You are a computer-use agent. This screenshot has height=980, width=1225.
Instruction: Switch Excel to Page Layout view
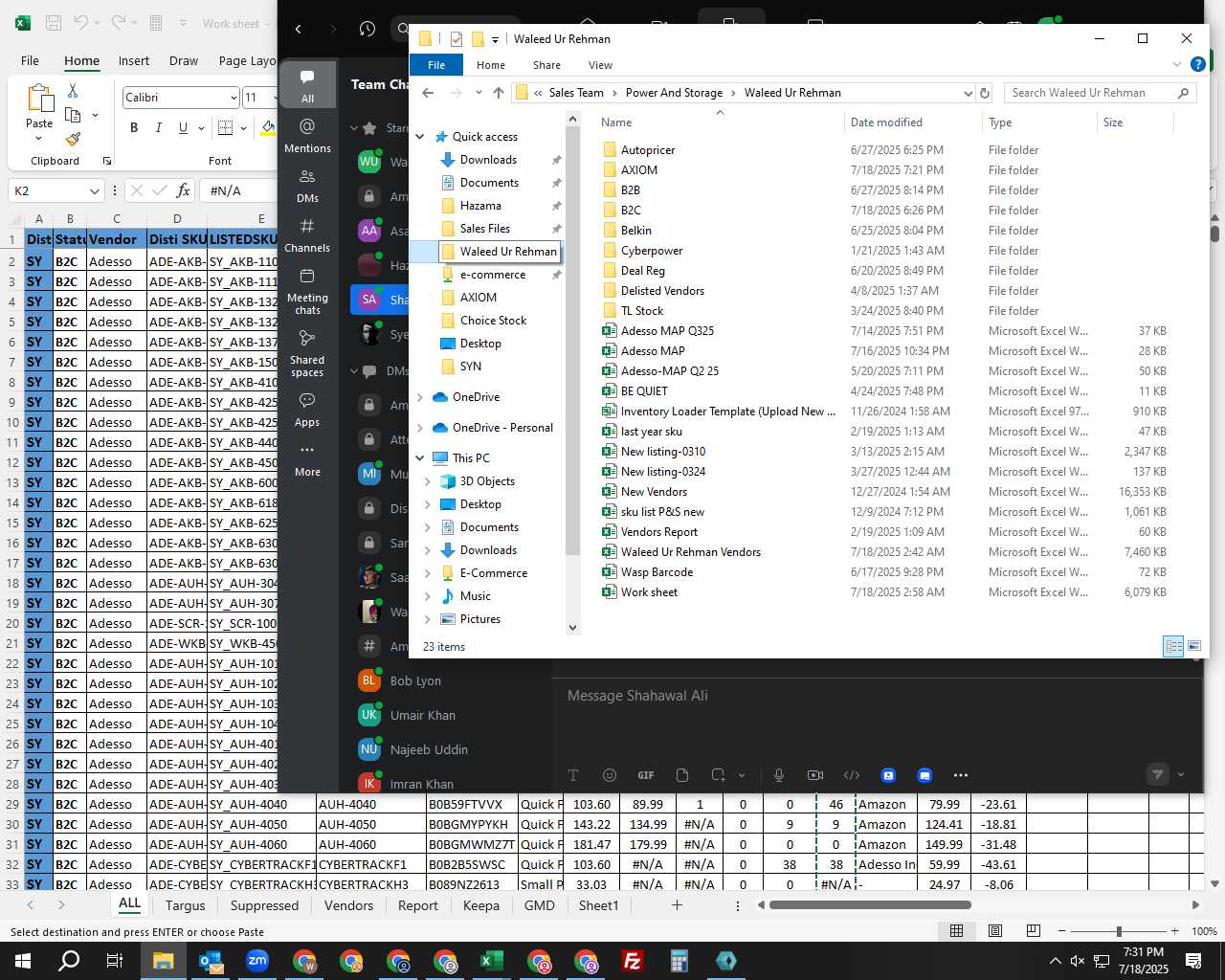click(x=995, y=931)
